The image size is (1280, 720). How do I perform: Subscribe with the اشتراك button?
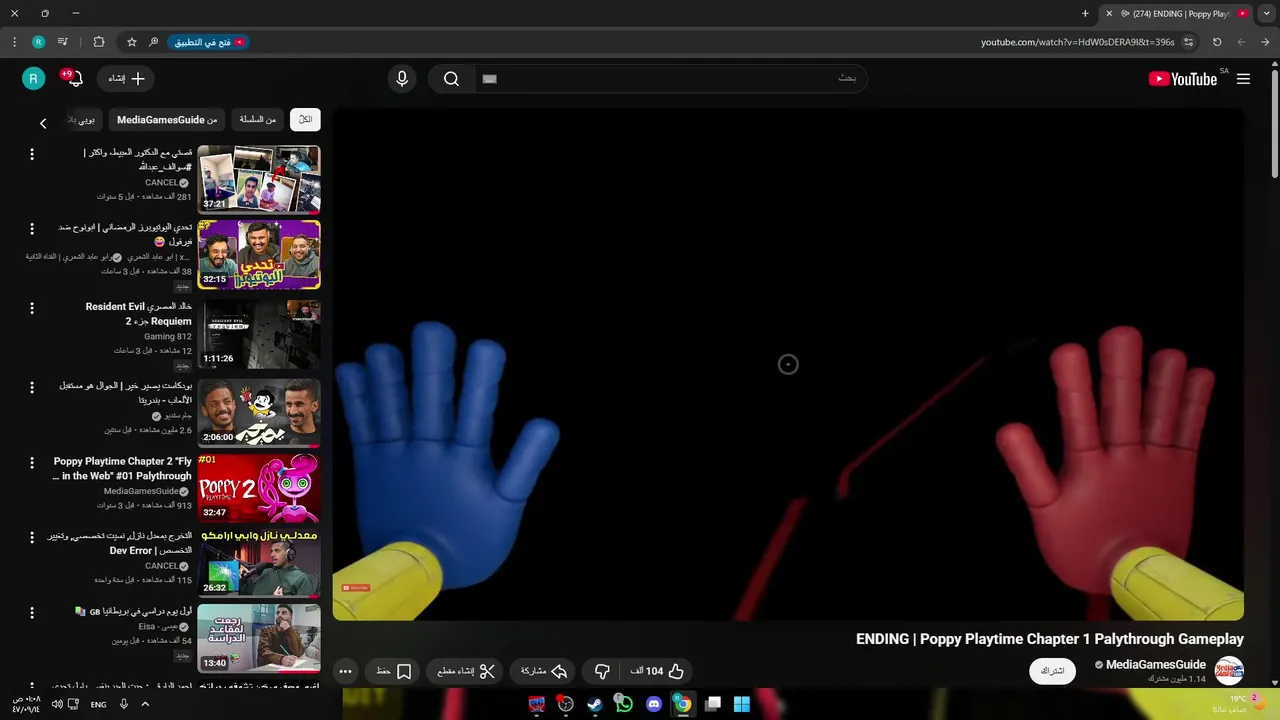click(1053, 671)
